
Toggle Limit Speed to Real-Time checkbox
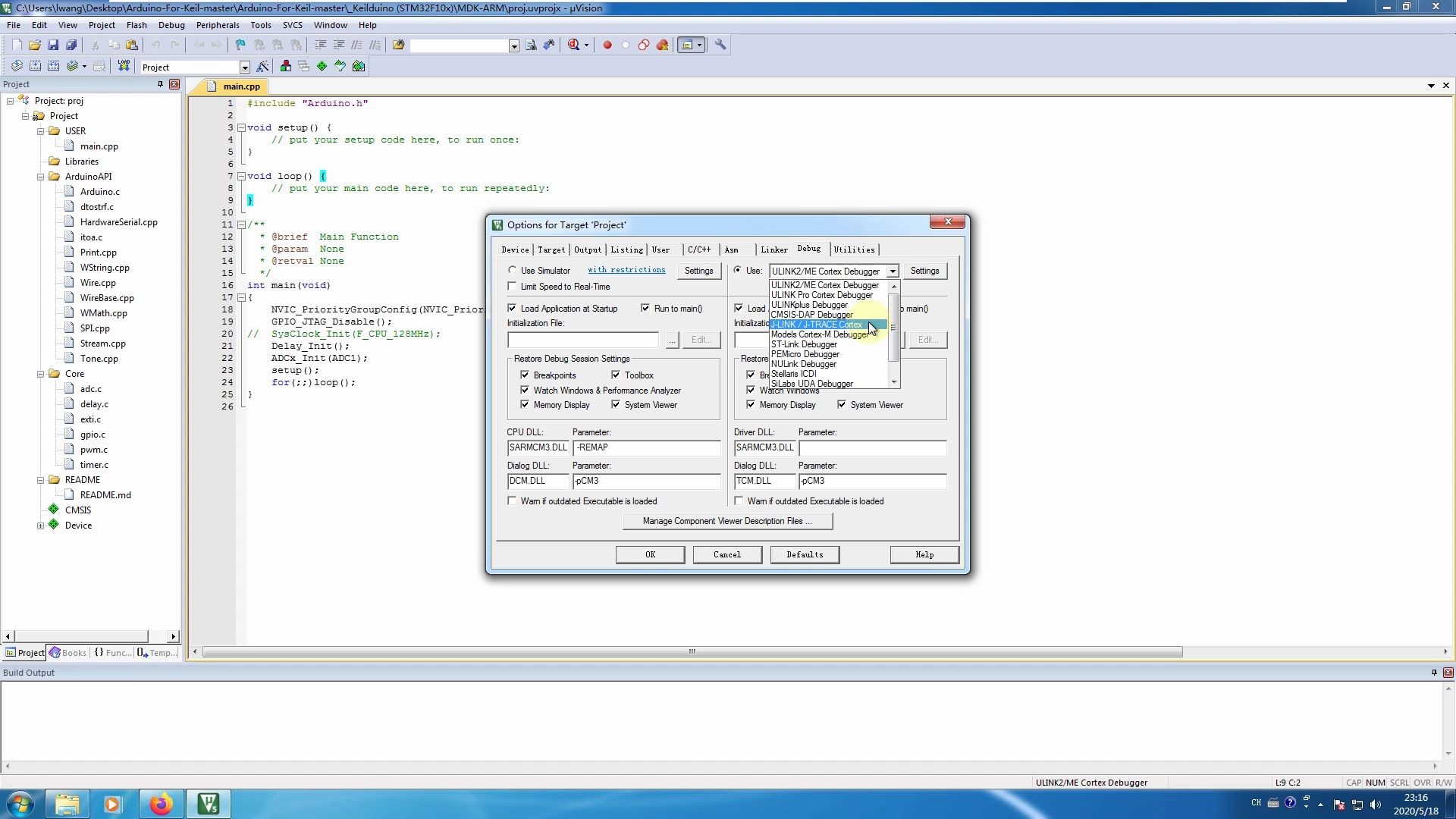[x=513, y=287]
